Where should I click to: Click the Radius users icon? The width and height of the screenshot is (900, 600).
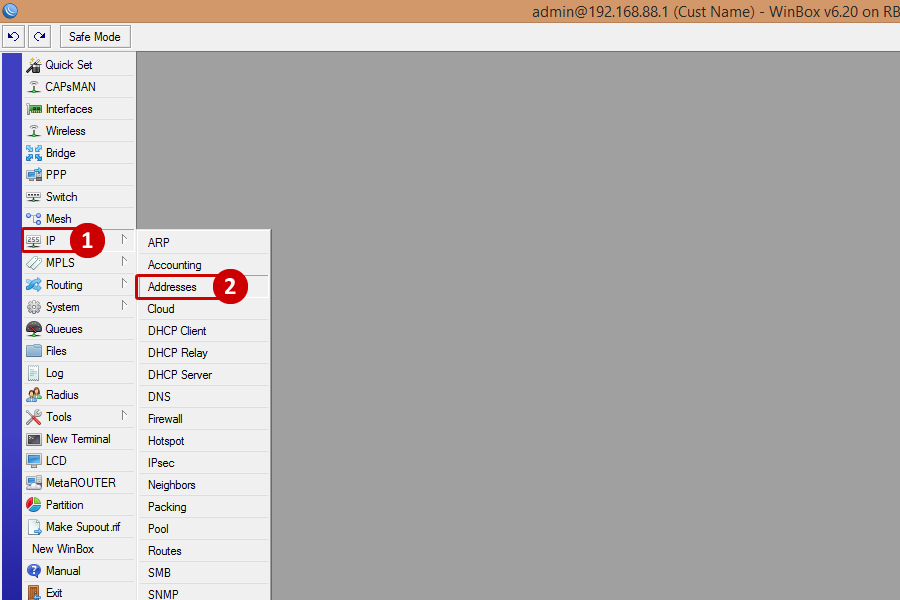tap(34, 395)
